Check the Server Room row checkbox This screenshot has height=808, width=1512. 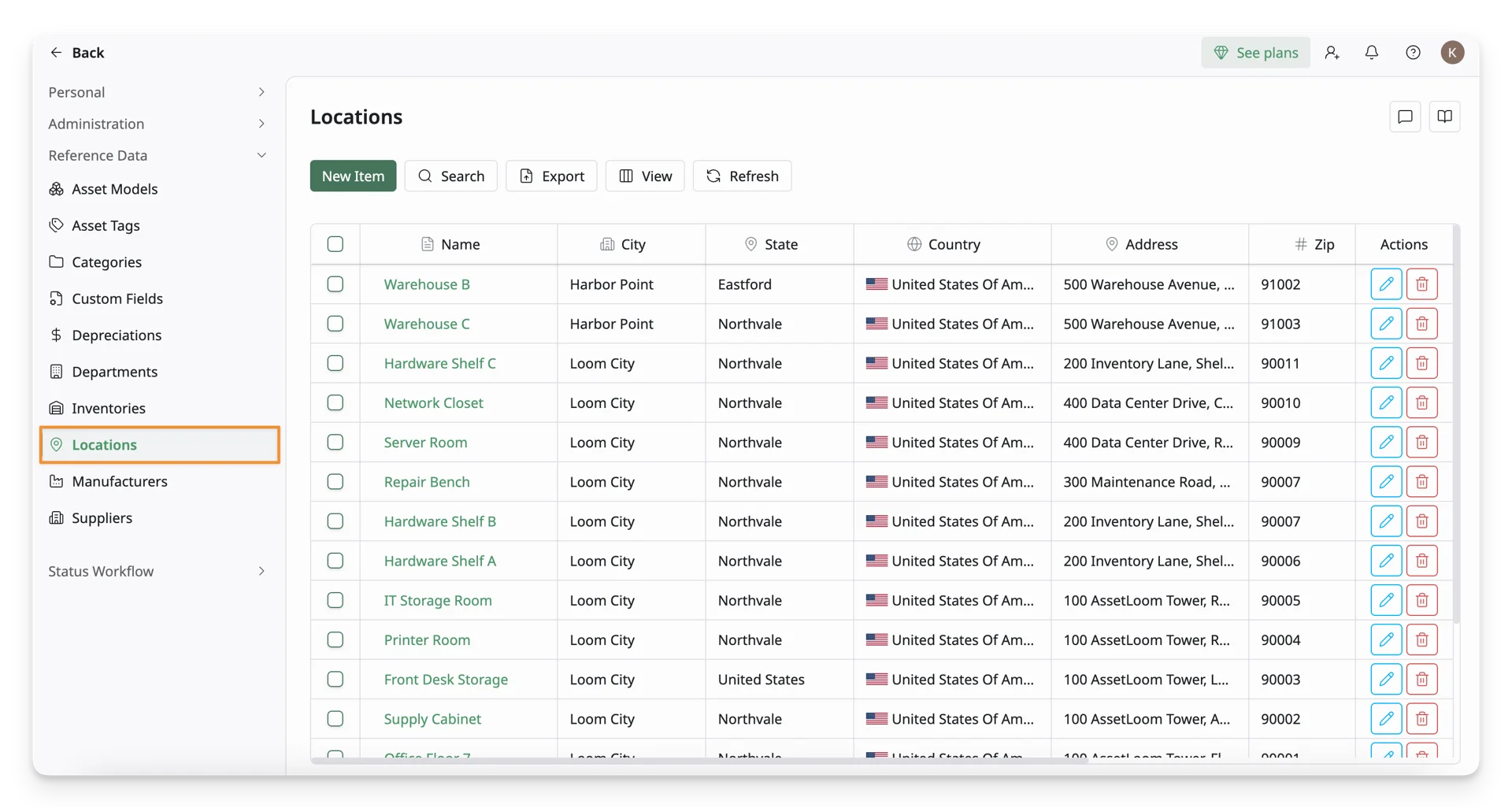pyautogui.click(x=335, y=442)
